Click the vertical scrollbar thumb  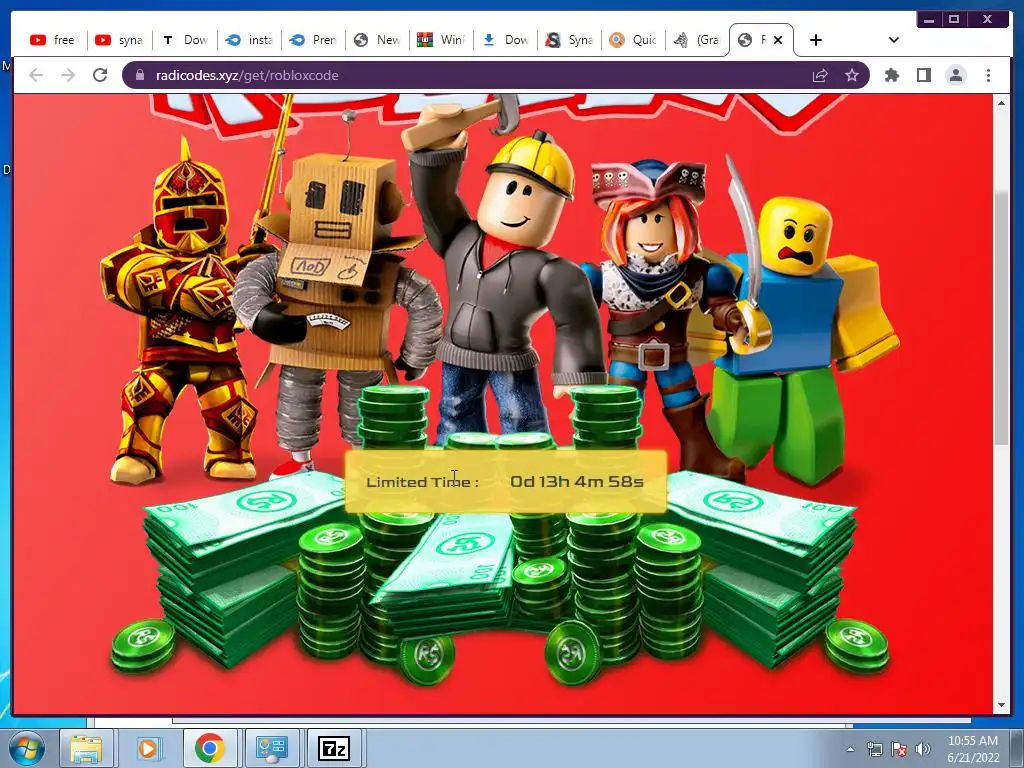coord(1001,319)
